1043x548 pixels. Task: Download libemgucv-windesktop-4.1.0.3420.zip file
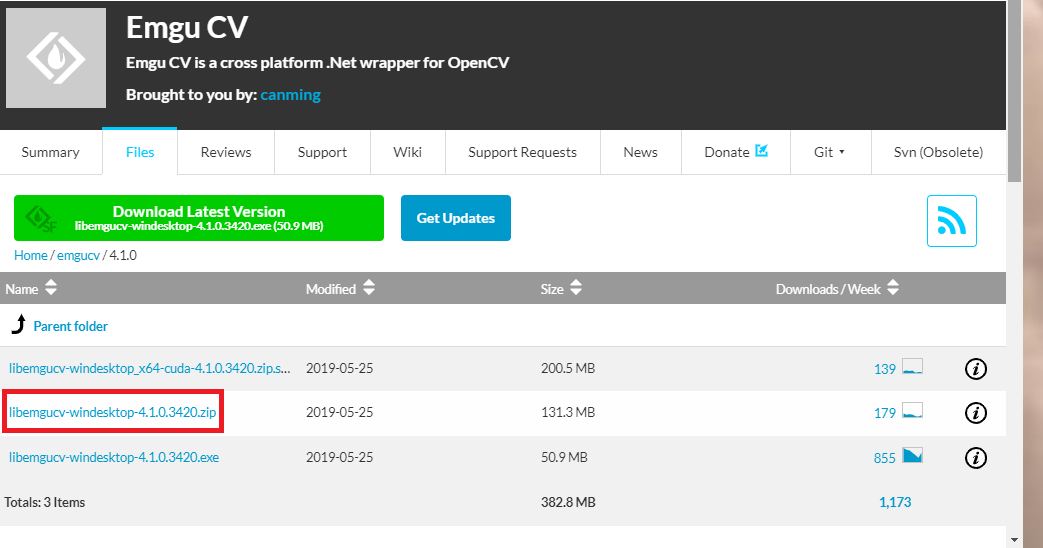click(x=112, y=412)
